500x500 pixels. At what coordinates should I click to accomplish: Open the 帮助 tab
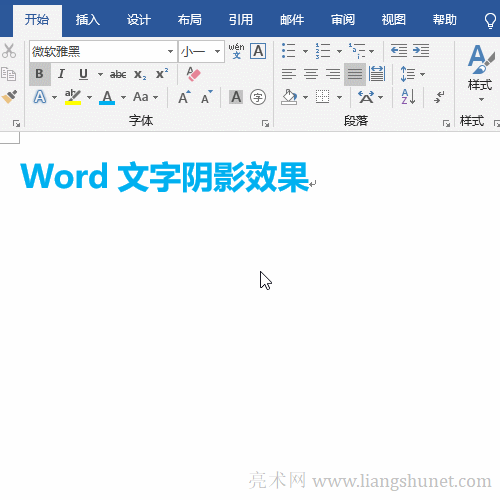point(445,20)
